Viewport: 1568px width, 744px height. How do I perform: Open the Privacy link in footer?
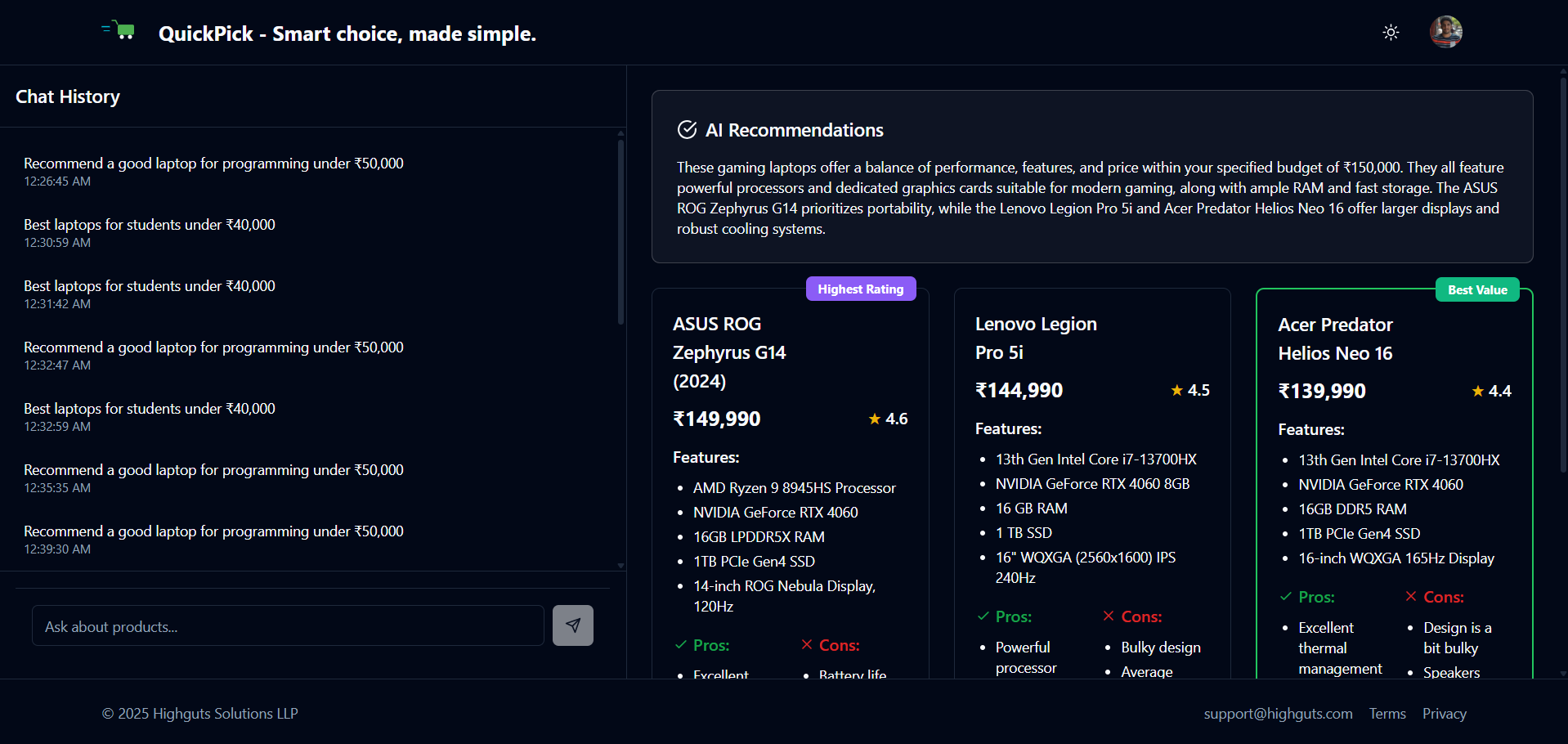pyautogui.click(x=1444, y=713)
